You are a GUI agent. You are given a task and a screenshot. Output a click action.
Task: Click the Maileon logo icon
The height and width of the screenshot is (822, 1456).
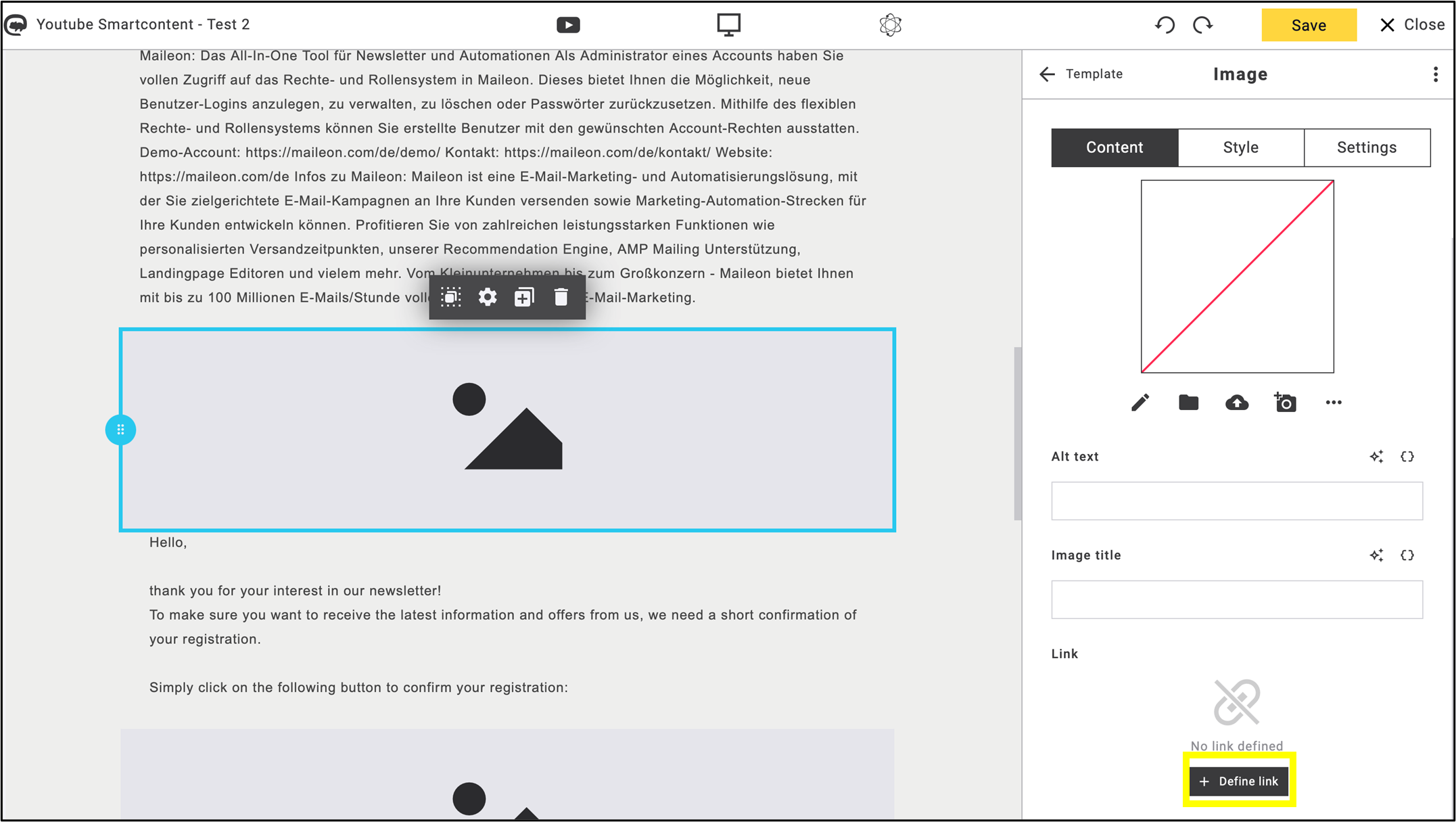click(16, 25)
